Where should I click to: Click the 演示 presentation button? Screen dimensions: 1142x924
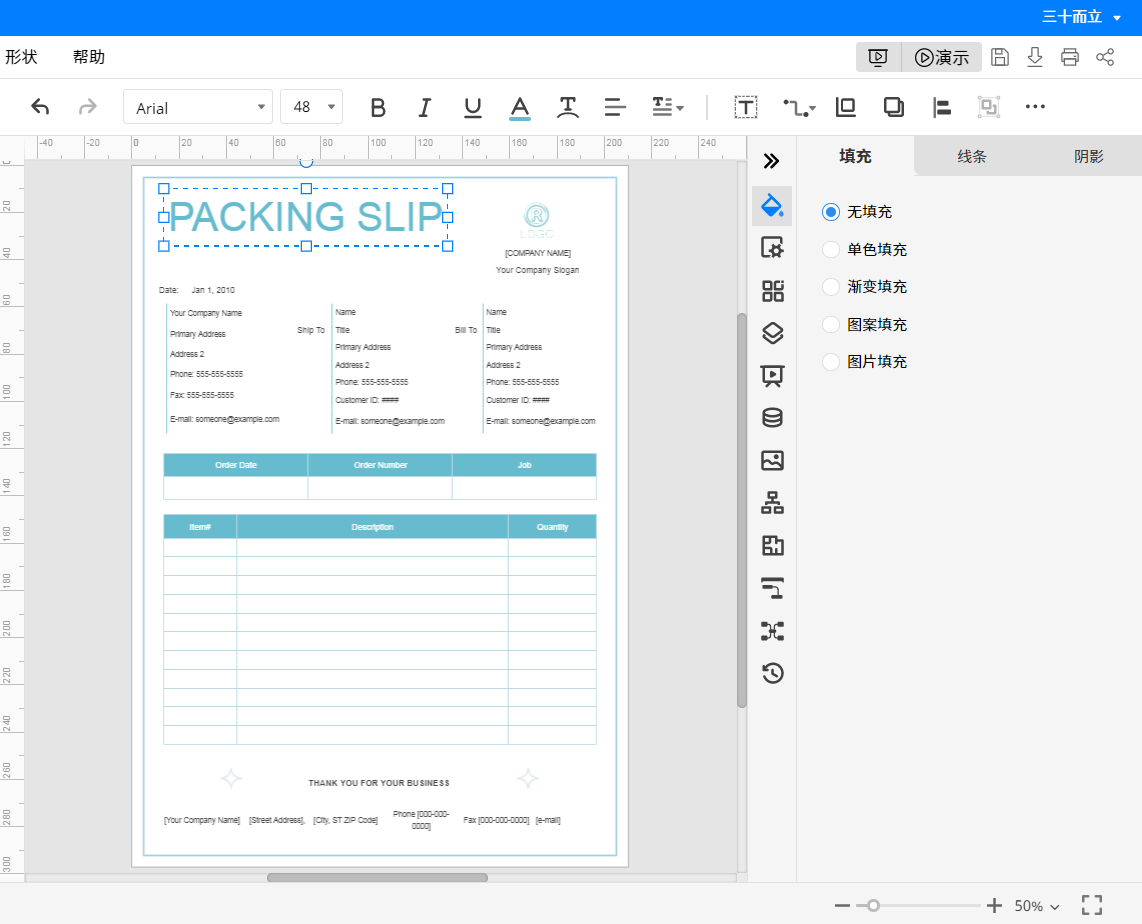pyautogui.click(x=942, y=57)
